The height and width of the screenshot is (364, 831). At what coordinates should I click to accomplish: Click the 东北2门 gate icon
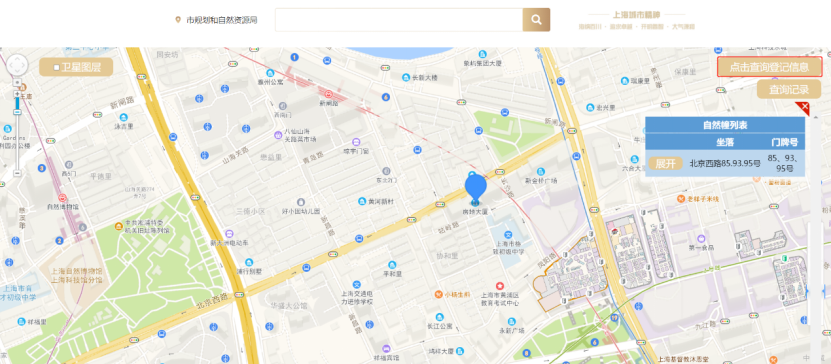(386, 171)
